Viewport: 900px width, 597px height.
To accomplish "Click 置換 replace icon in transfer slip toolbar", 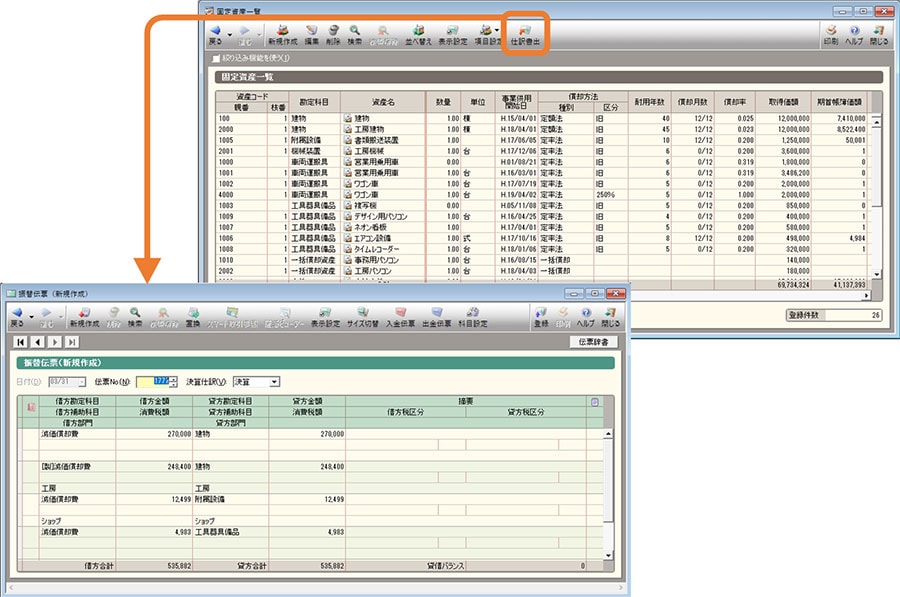I will [193, 317].
